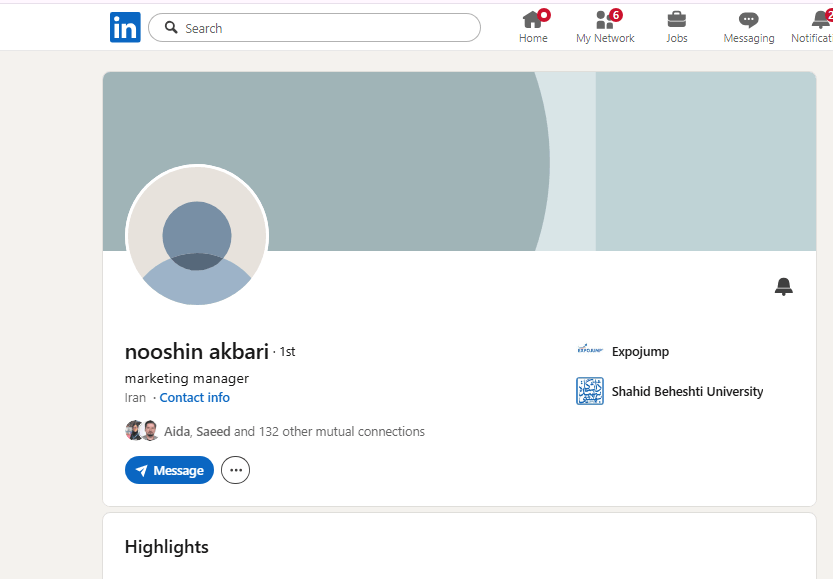Viewport: 833px width, 579px height.
Task: Click the search magnifier icon
Action: click(x=171, y=27)
